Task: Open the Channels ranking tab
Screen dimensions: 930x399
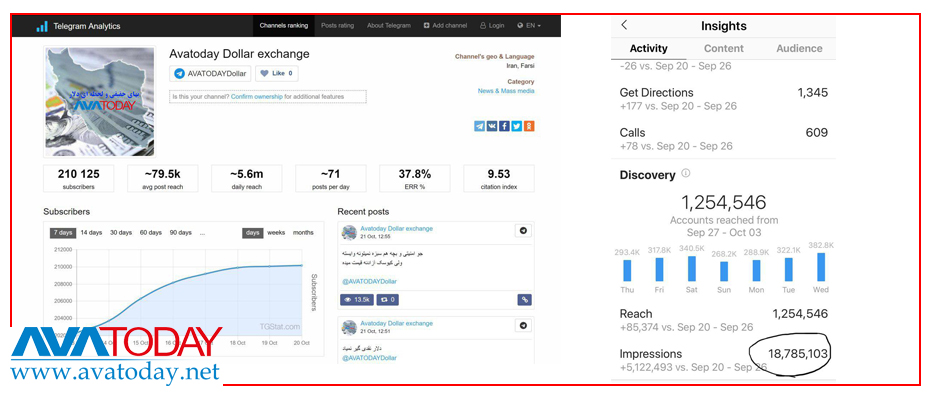Action: tap(284, 25)
